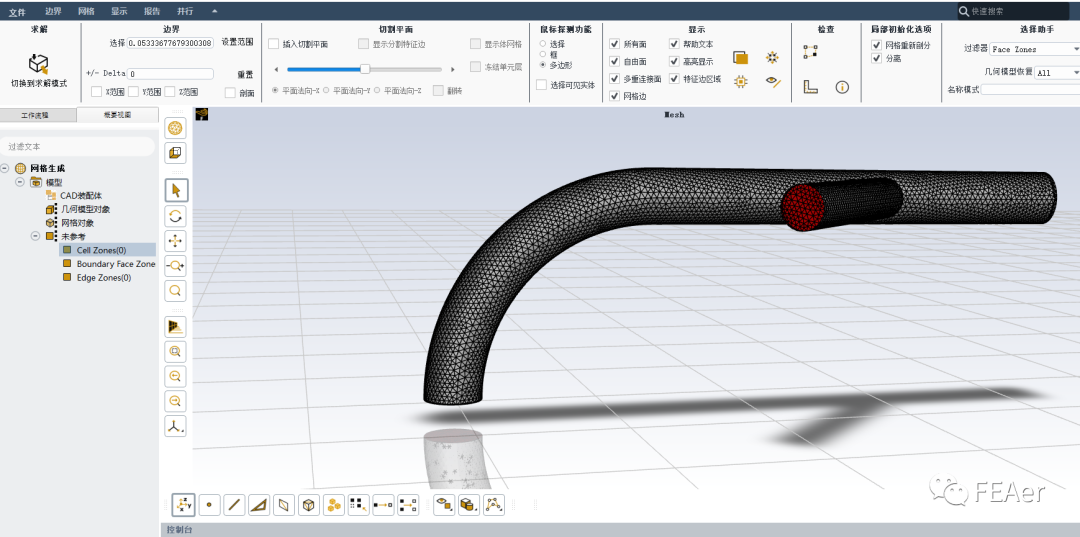Click the axis triad orientation icon
The image size is (1080, 537).
(x=176, y=426)
